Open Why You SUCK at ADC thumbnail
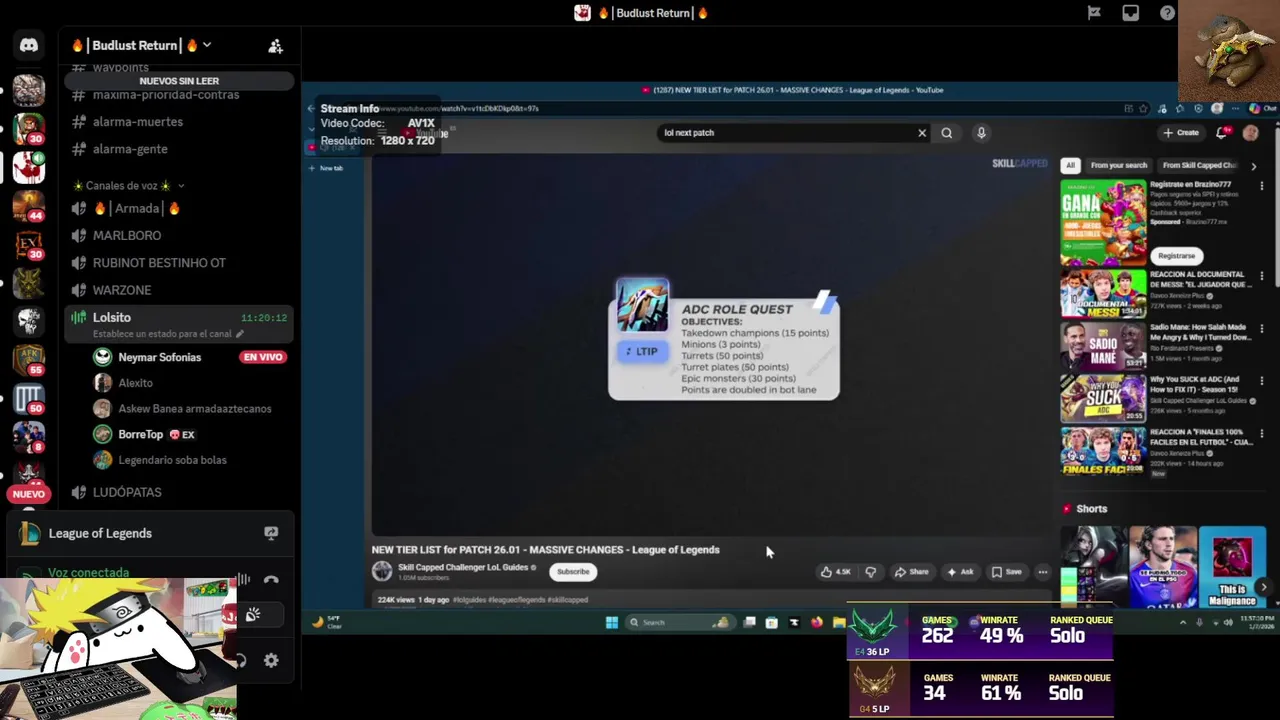The height and width of the screenshot is (720, 1280). (x=1103, y=399)
